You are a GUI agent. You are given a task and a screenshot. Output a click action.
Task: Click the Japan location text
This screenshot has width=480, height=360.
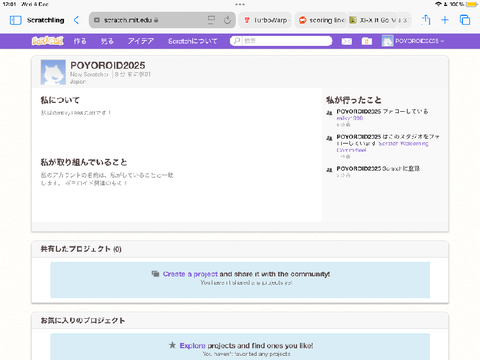pos(78,82)
